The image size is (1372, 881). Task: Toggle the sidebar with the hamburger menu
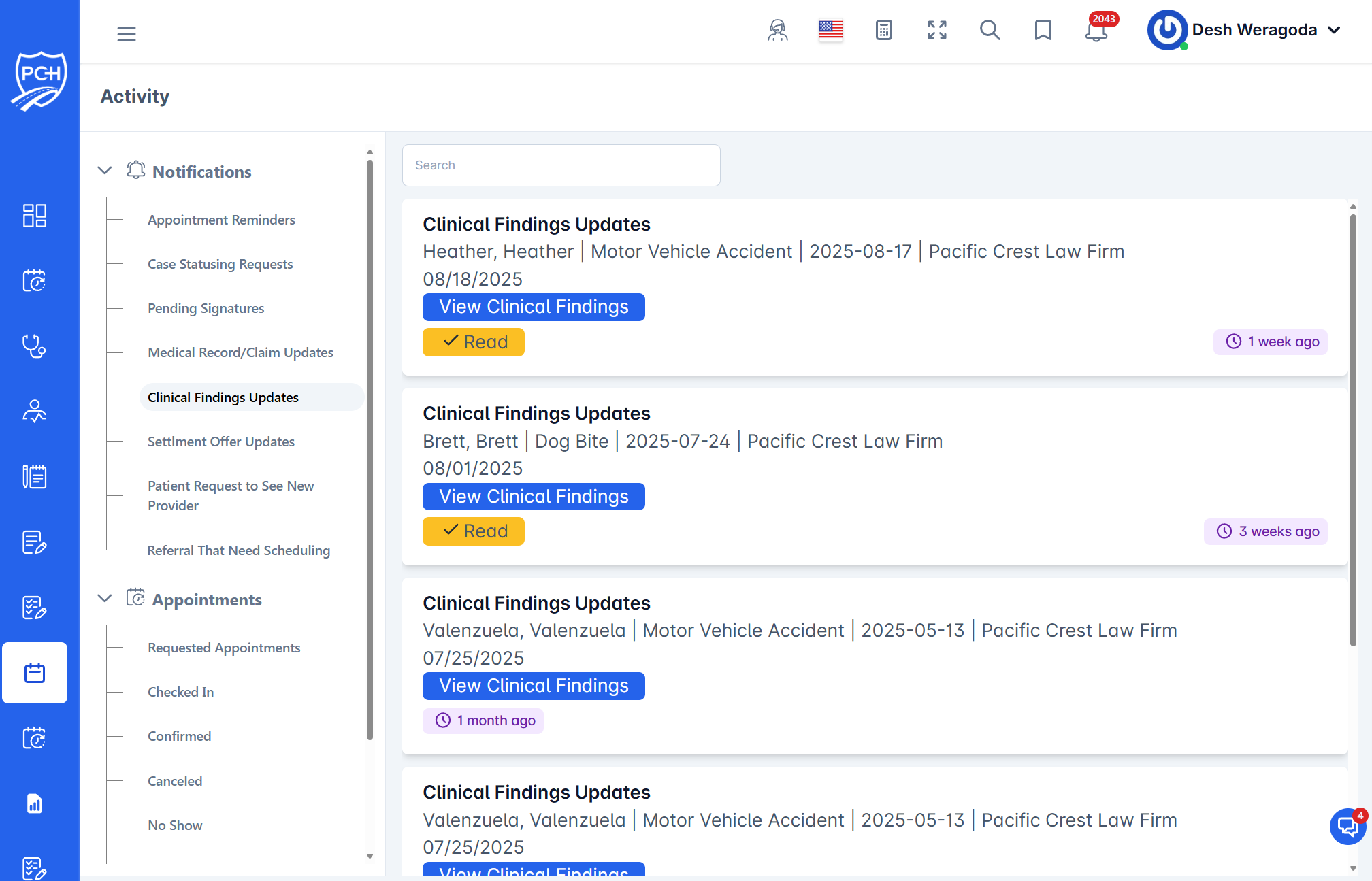(127, 33)
